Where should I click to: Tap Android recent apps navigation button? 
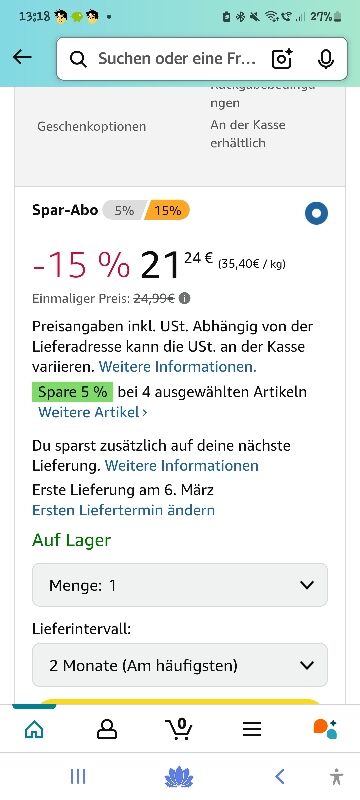(x=78, y=777)
